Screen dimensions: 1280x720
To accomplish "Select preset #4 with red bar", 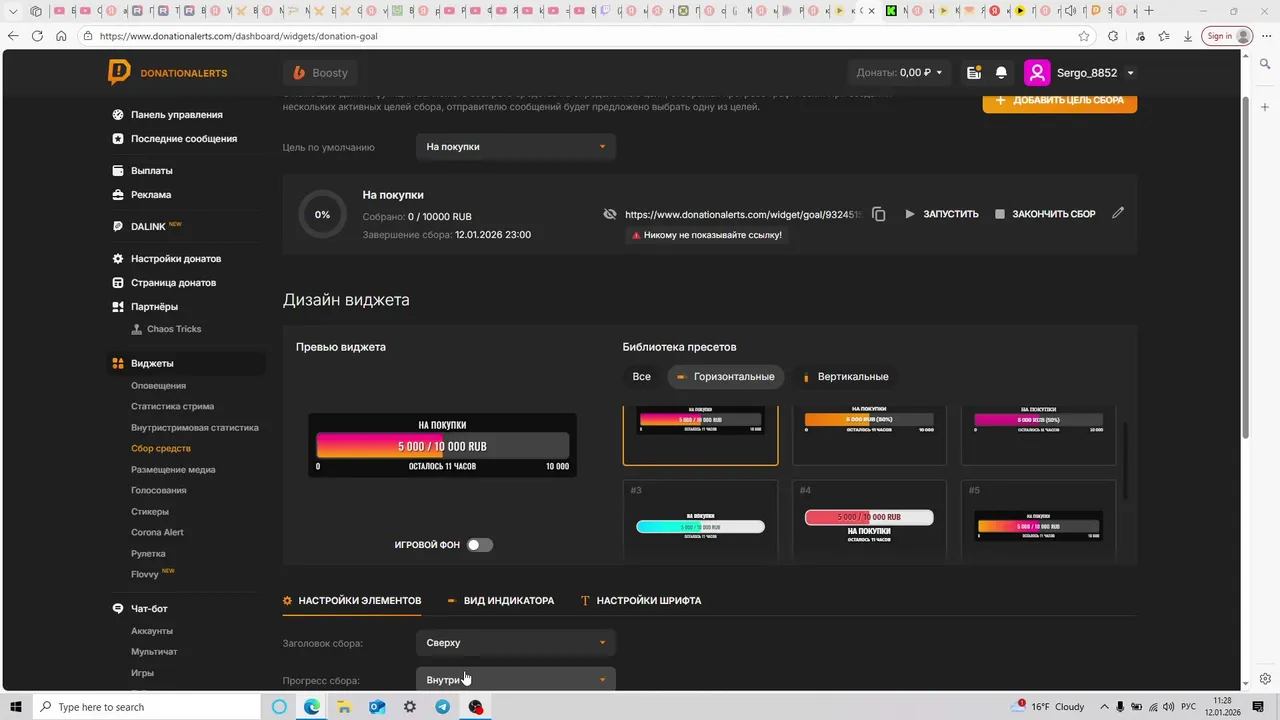I will tap(869, 522).
